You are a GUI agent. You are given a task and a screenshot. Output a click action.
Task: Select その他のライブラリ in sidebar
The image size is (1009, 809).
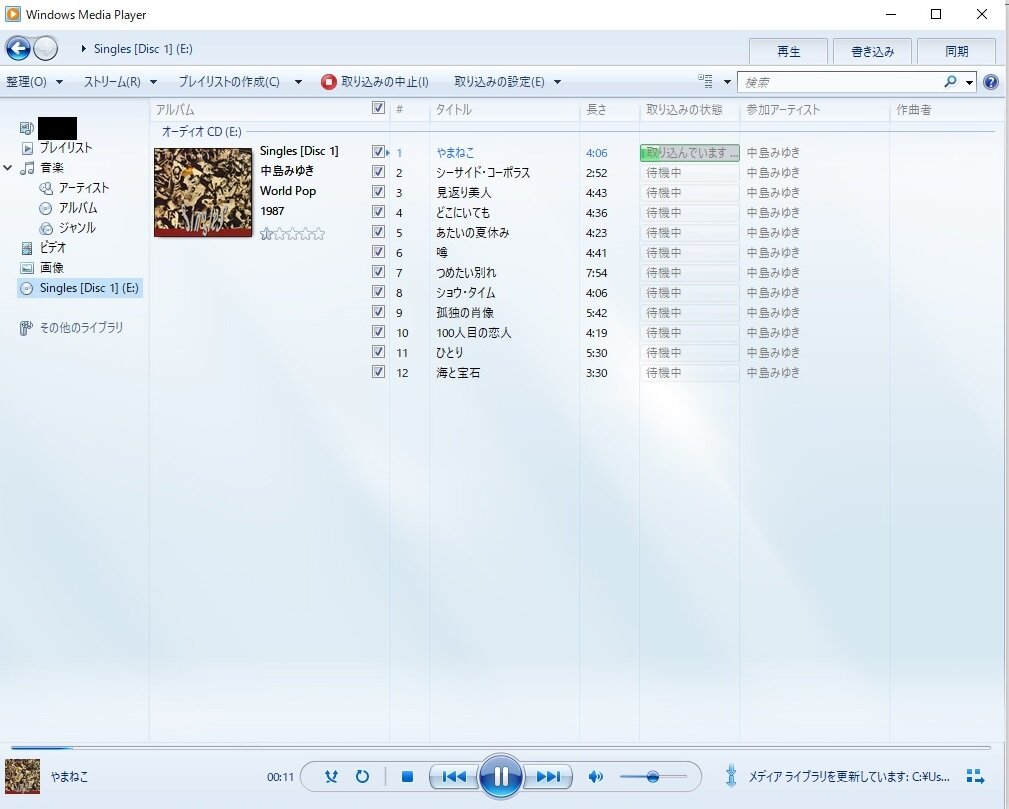coord(81,328)
